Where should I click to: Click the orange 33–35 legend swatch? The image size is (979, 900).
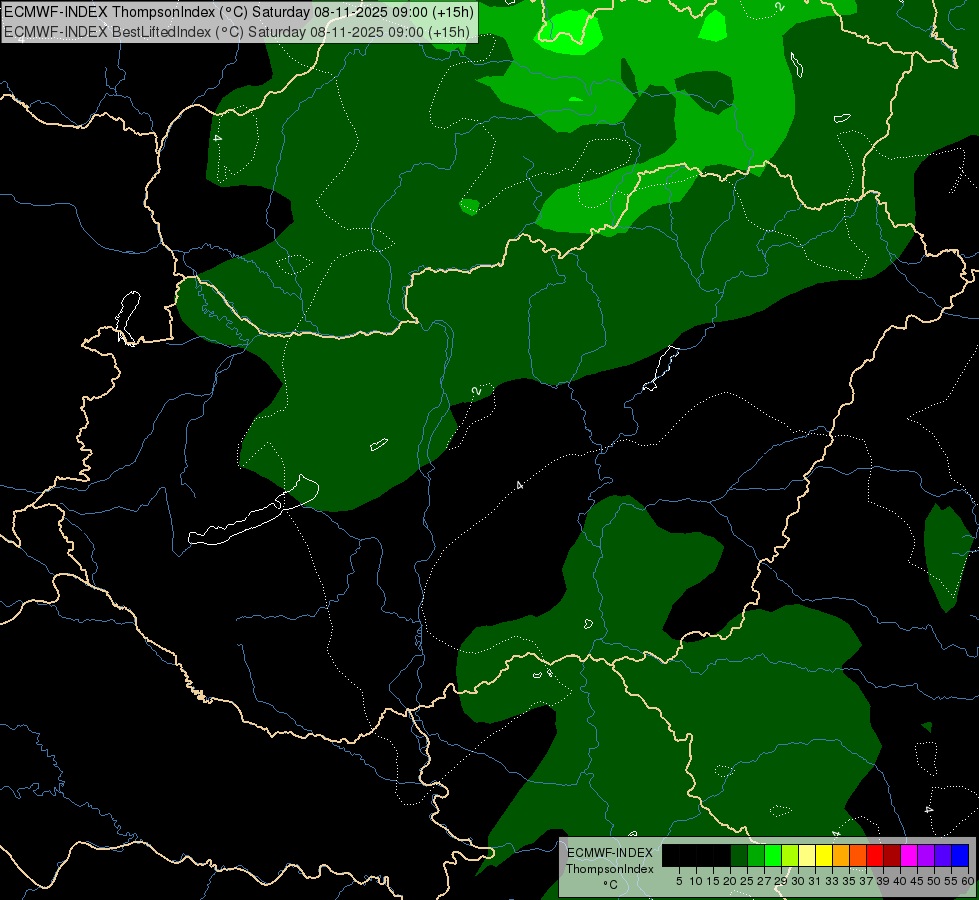pos(841,855)
